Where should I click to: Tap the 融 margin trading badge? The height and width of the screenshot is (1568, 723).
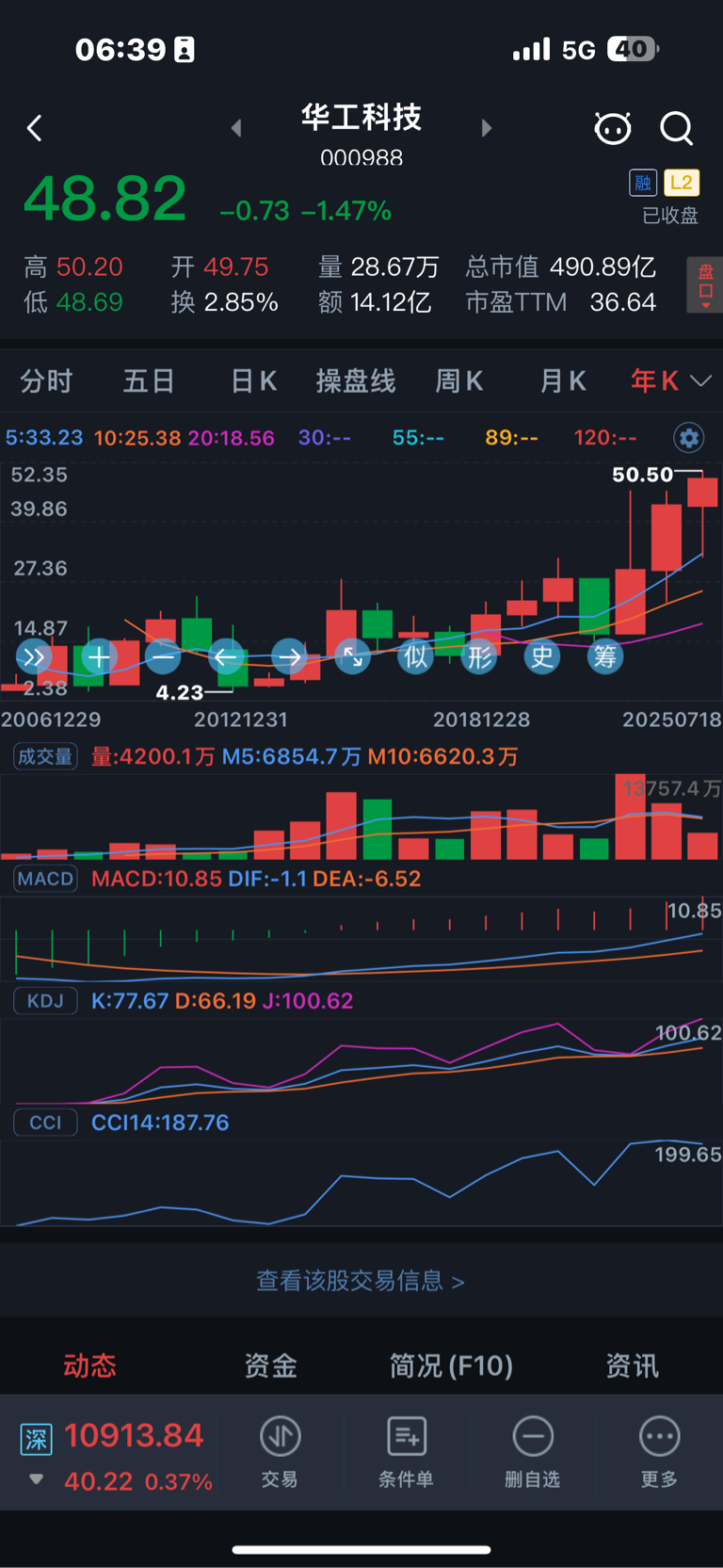pos(643,183)
